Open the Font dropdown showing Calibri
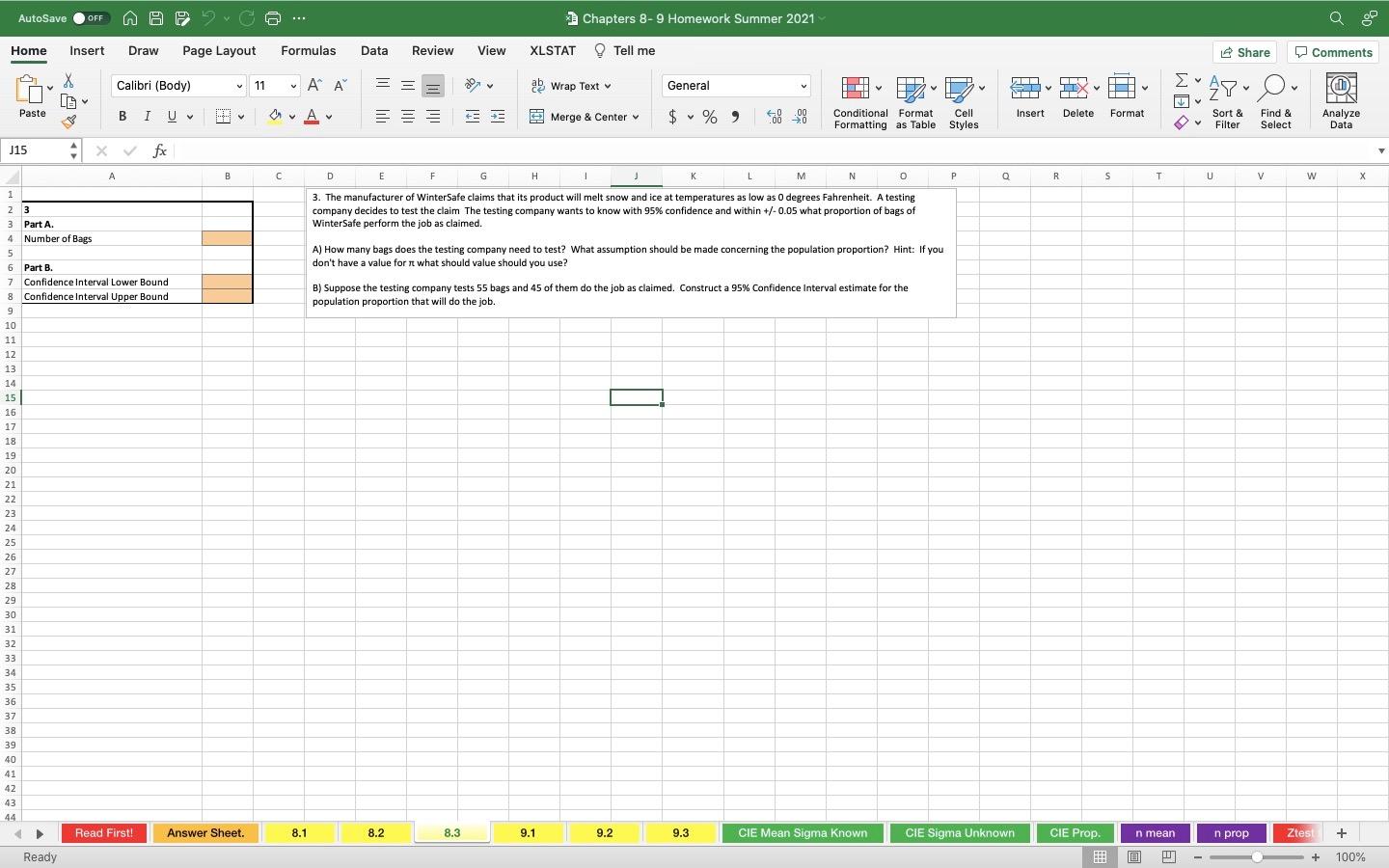 (x=177, y=86)
